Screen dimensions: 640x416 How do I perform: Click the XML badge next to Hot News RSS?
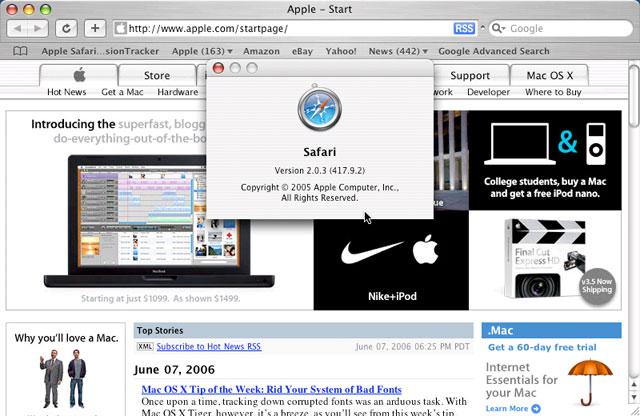(145, 347)
